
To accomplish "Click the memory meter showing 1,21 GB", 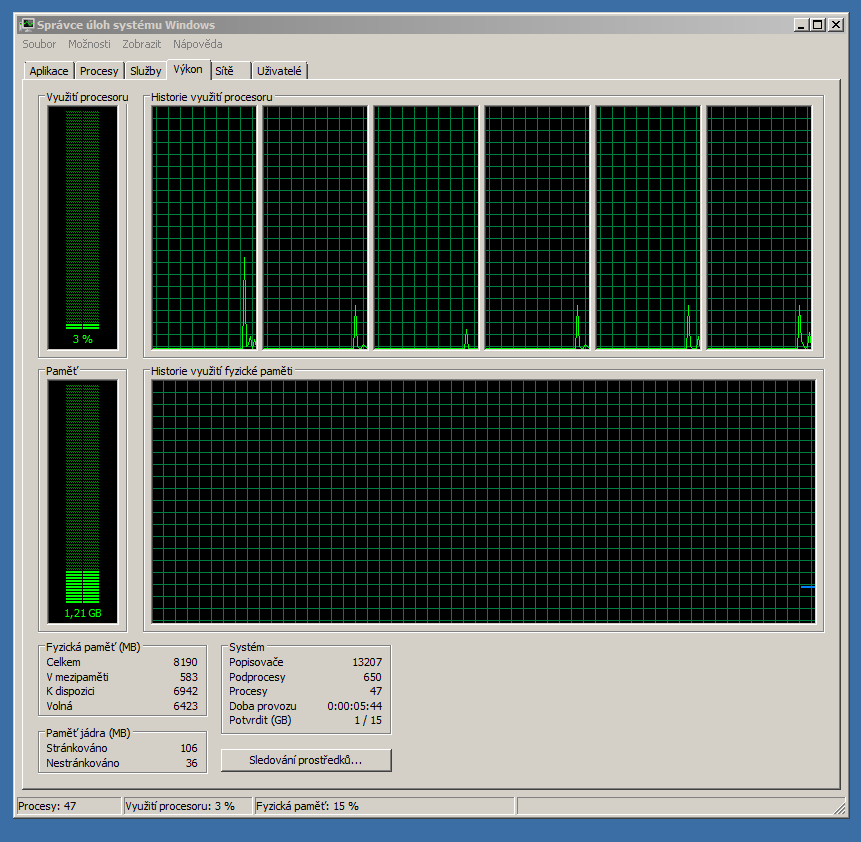I will tap(82, 501).
